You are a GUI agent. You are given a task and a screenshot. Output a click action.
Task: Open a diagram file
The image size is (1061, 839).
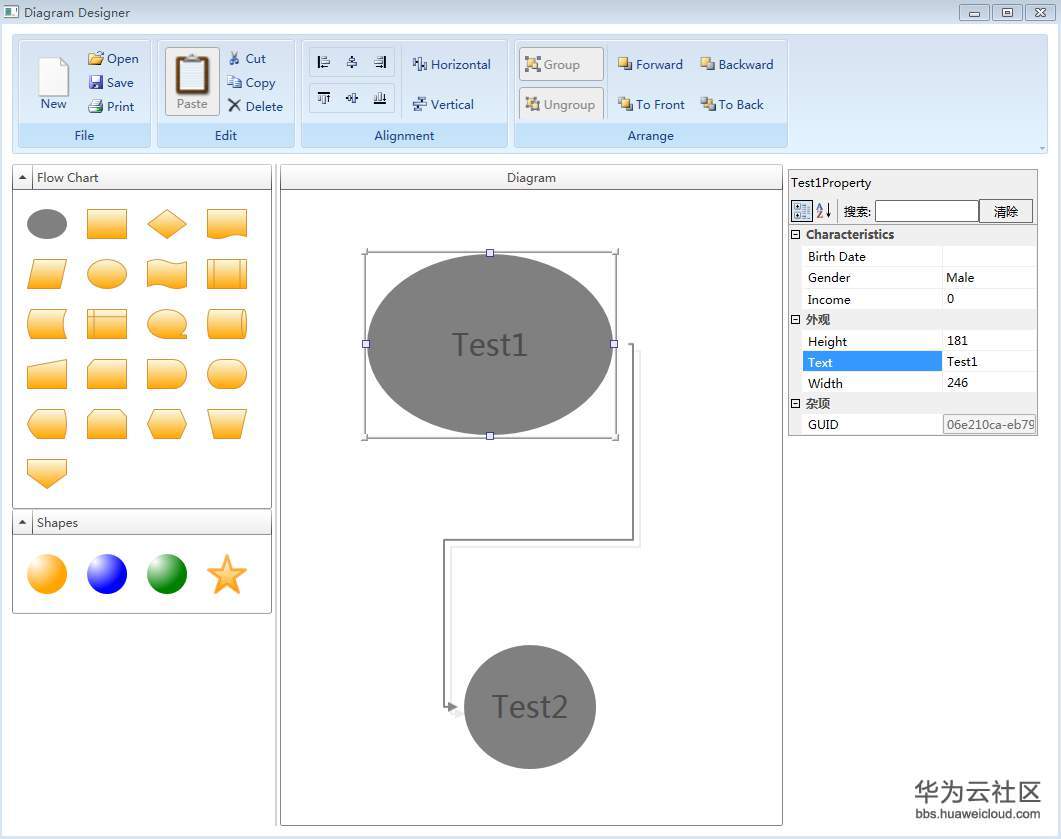click(113, 59)
